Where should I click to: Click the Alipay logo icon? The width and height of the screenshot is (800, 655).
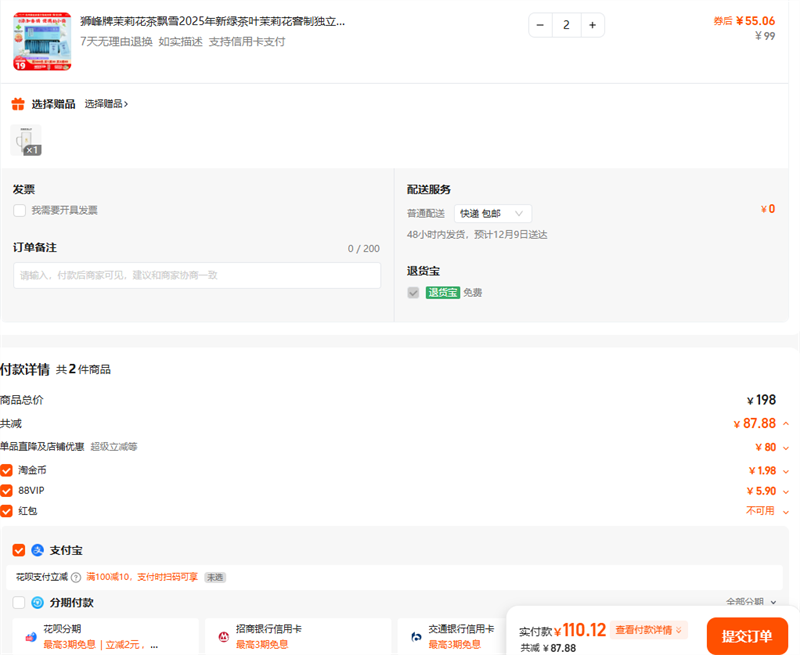[38, 550]
